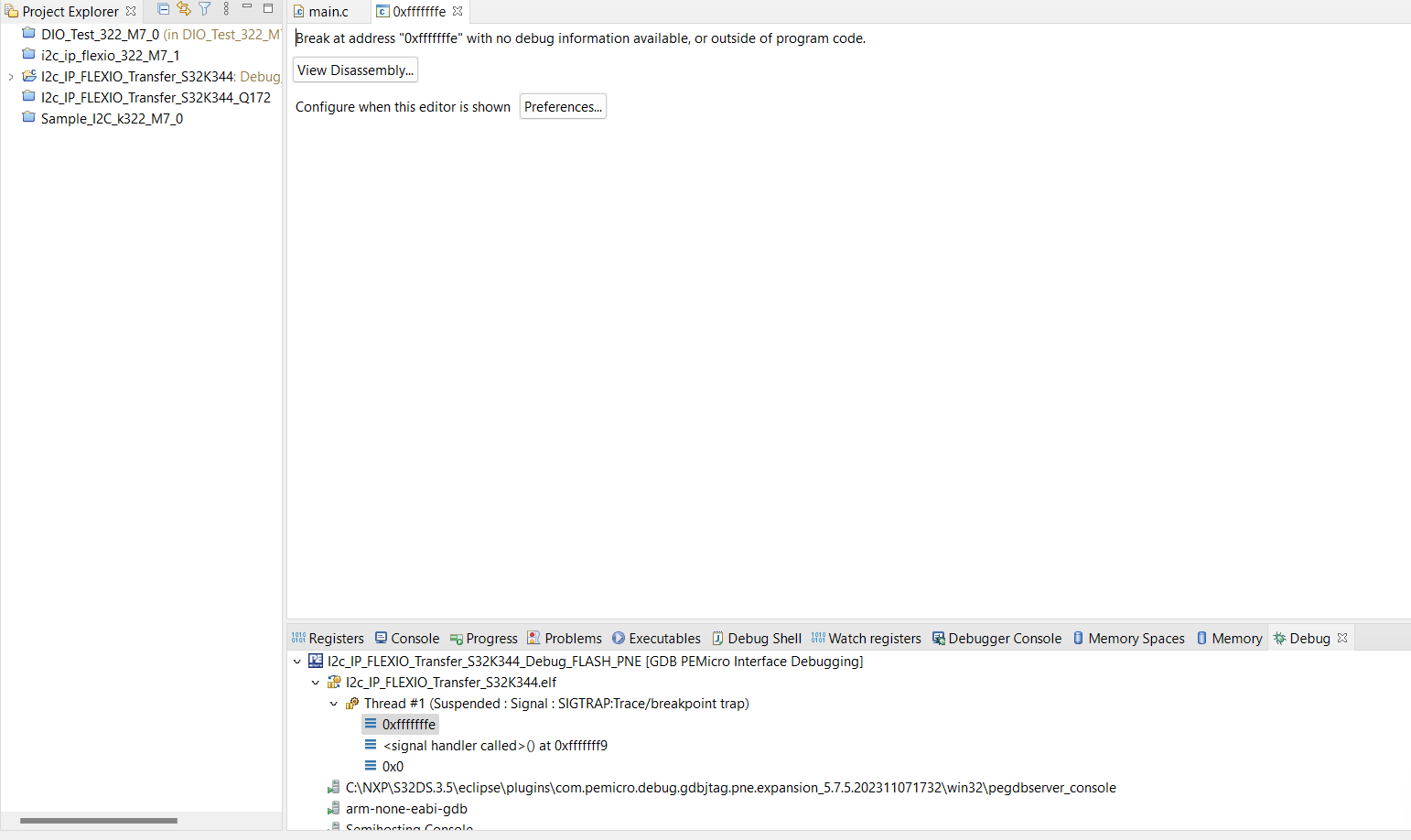
Task: Collapse the I2c_IP_FLEXIO_Transfer_S32K344.elf node
Action: [316, 682]
